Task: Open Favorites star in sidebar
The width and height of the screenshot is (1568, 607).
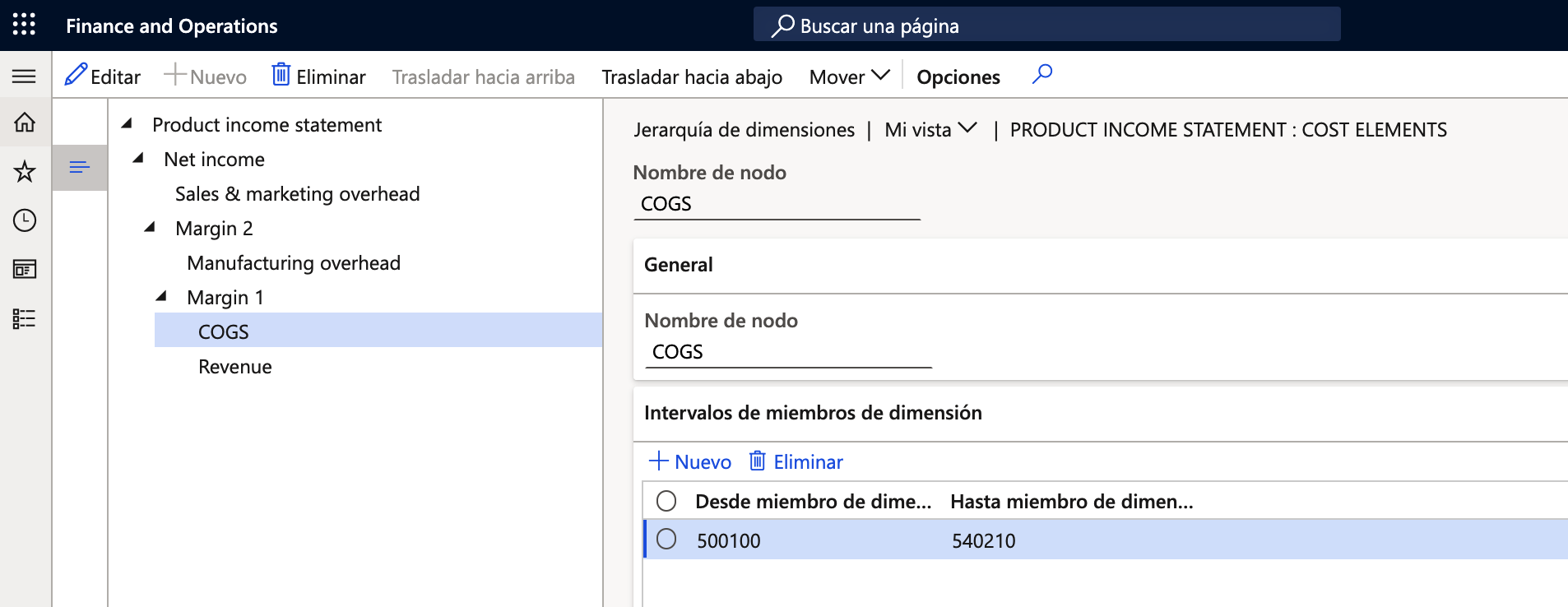Action: (x=25, y=171)
